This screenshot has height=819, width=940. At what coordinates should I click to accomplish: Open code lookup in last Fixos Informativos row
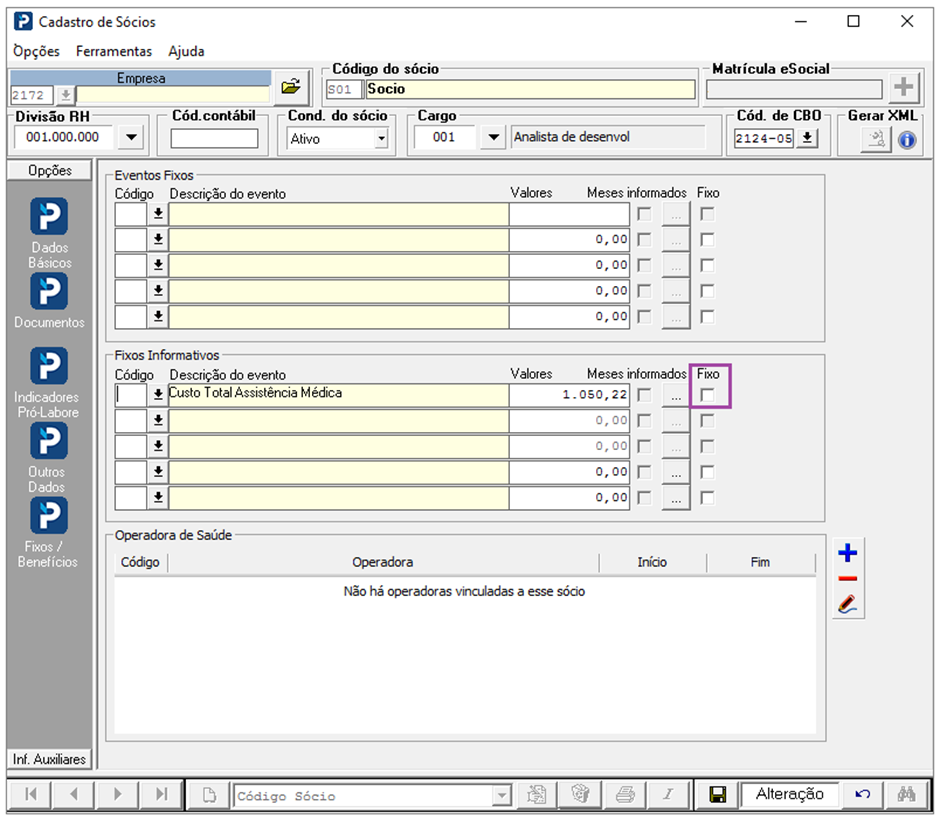coord(158,498)
